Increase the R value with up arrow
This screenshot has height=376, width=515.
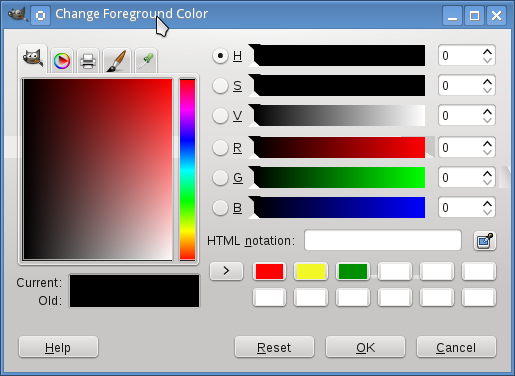click(x=487, y=143)
